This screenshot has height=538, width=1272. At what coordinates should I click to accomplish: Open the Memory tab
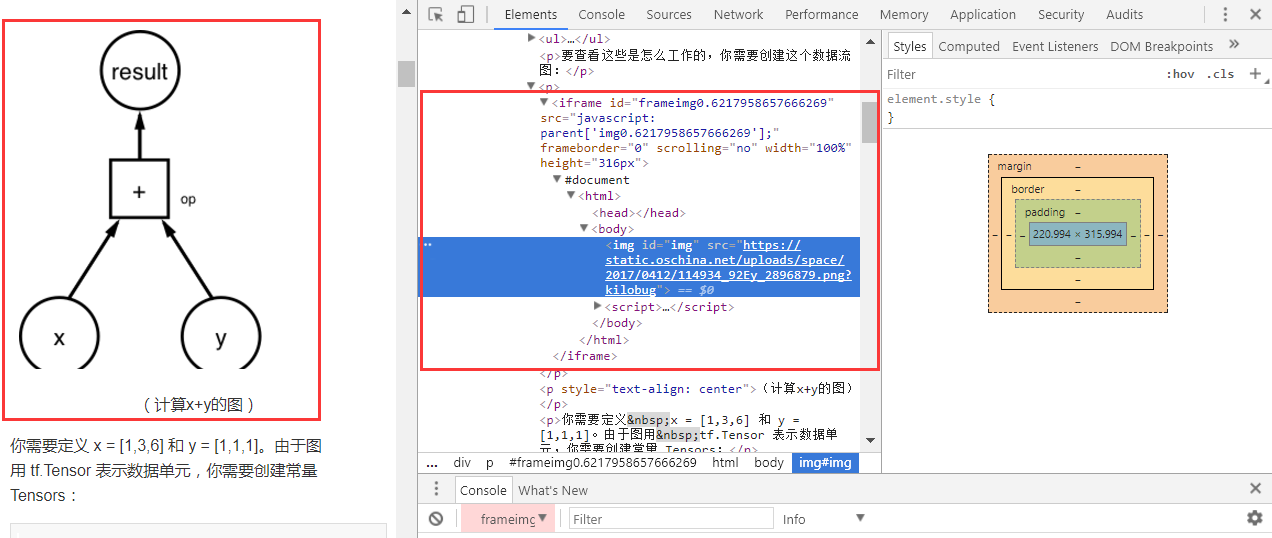[x=904, y=14]
